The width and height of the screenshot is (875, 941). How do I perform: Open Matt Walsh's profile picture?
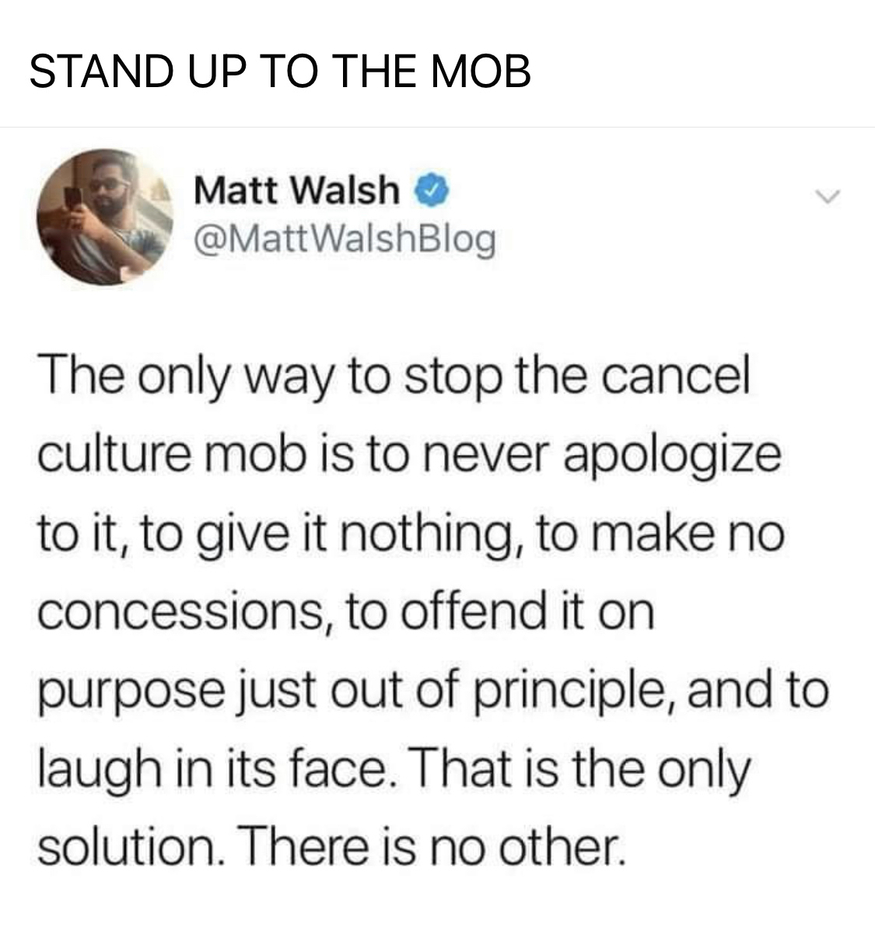(105, 217)
